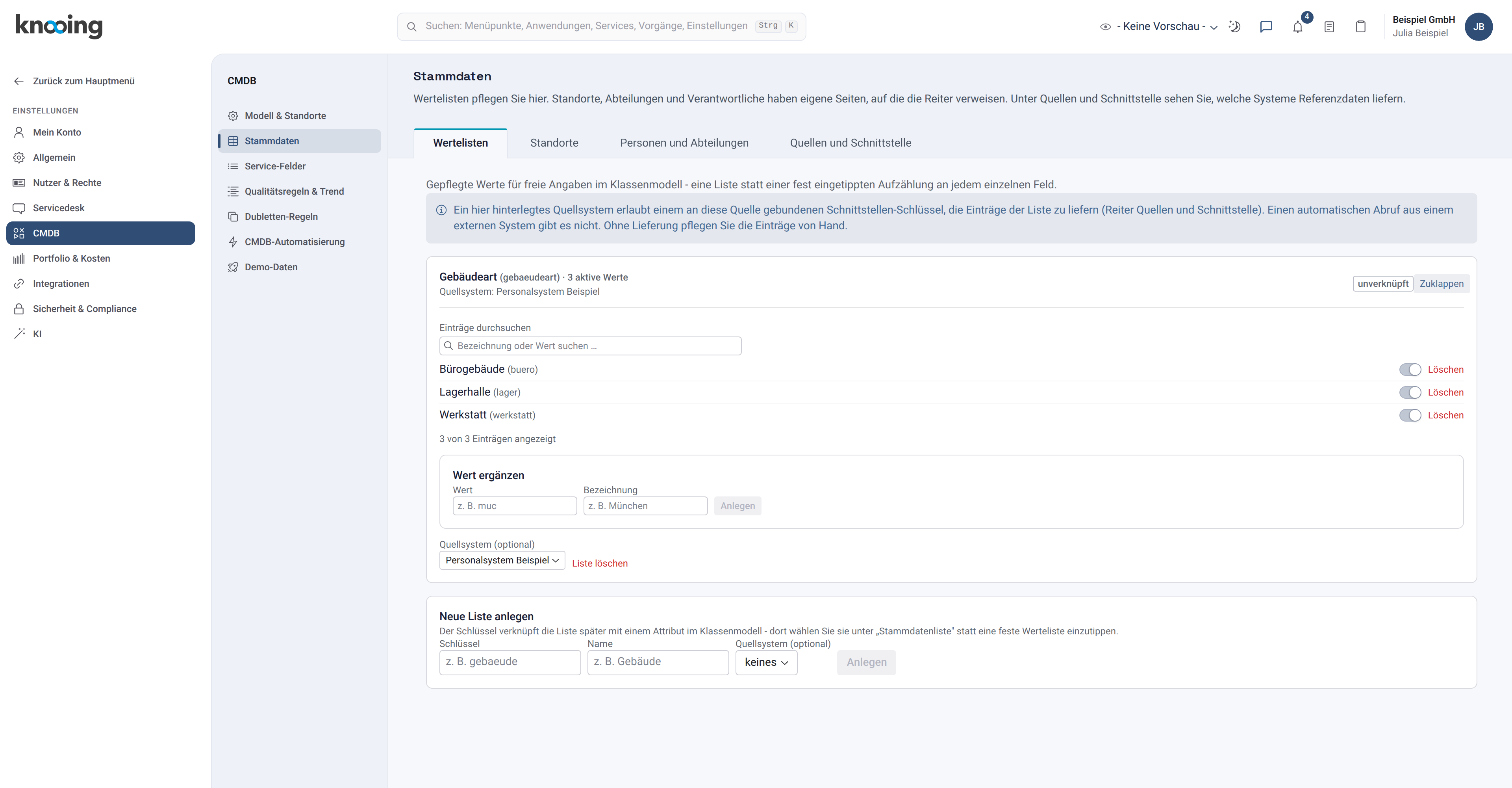Open the clipboard icon in header
The width and height of the screenshot is (1512, 788).
[1360, 26]
